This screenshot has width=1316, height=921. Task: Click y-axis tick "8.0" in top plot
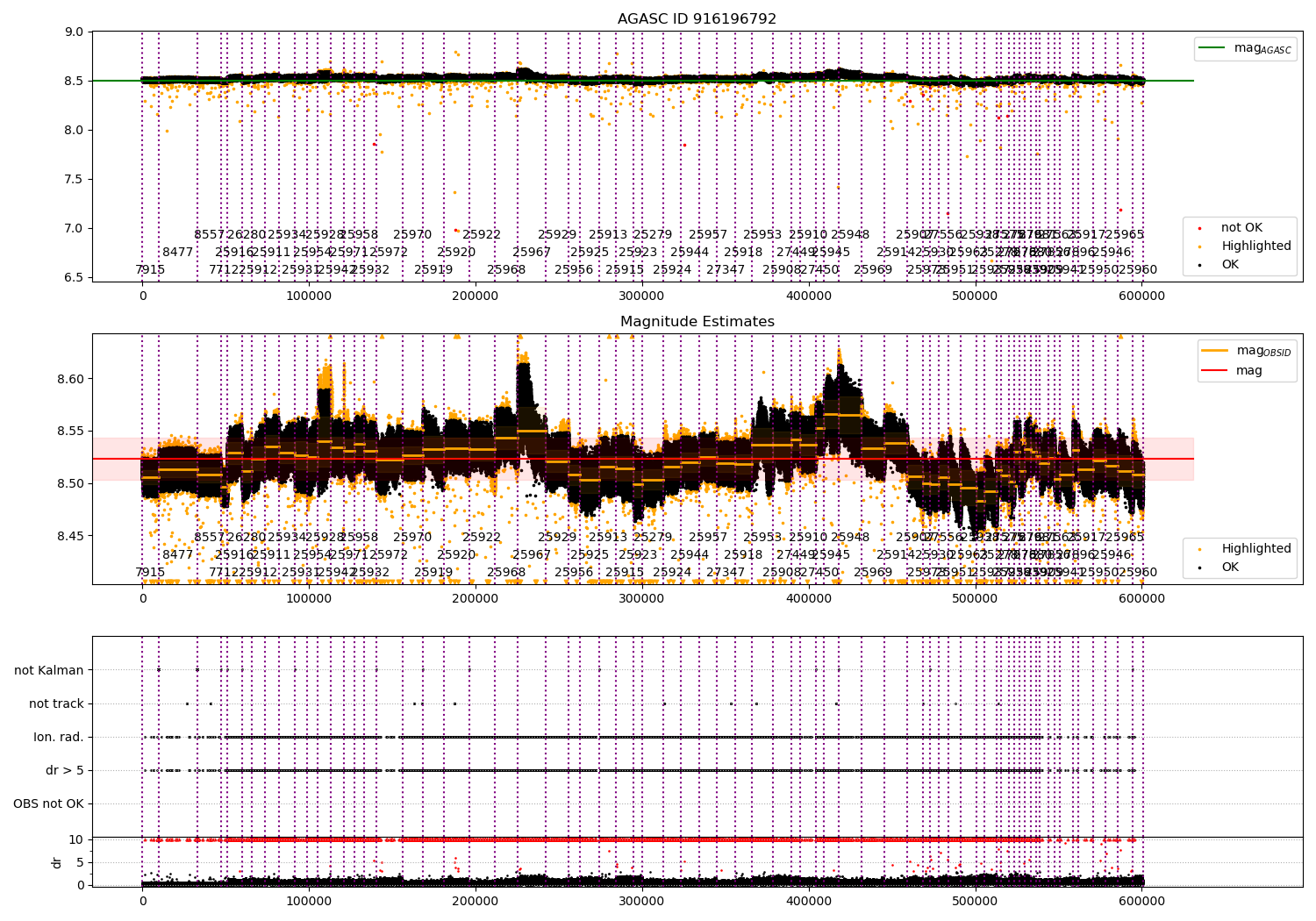pyautogui.click(x=75, y=131)
